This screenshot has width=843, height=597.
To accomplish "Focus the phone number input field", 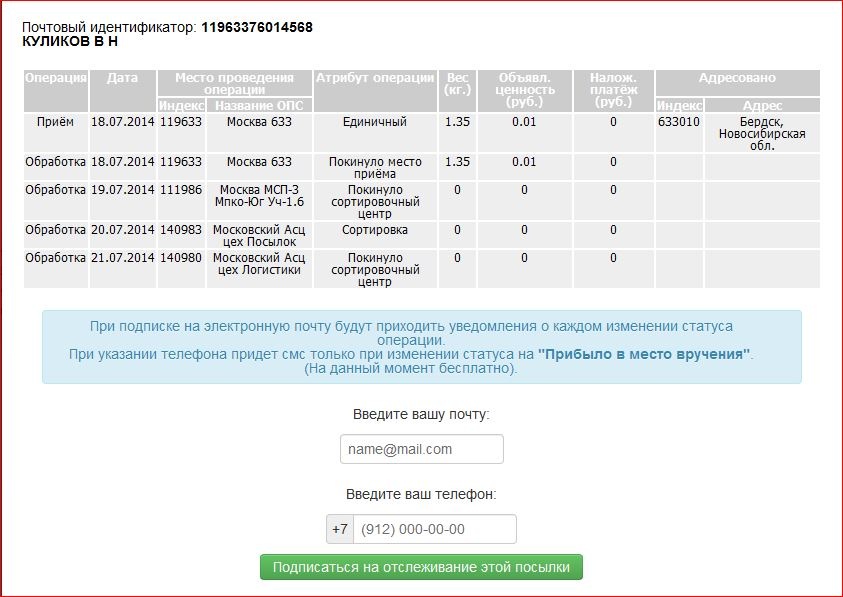I will [433, 529].
